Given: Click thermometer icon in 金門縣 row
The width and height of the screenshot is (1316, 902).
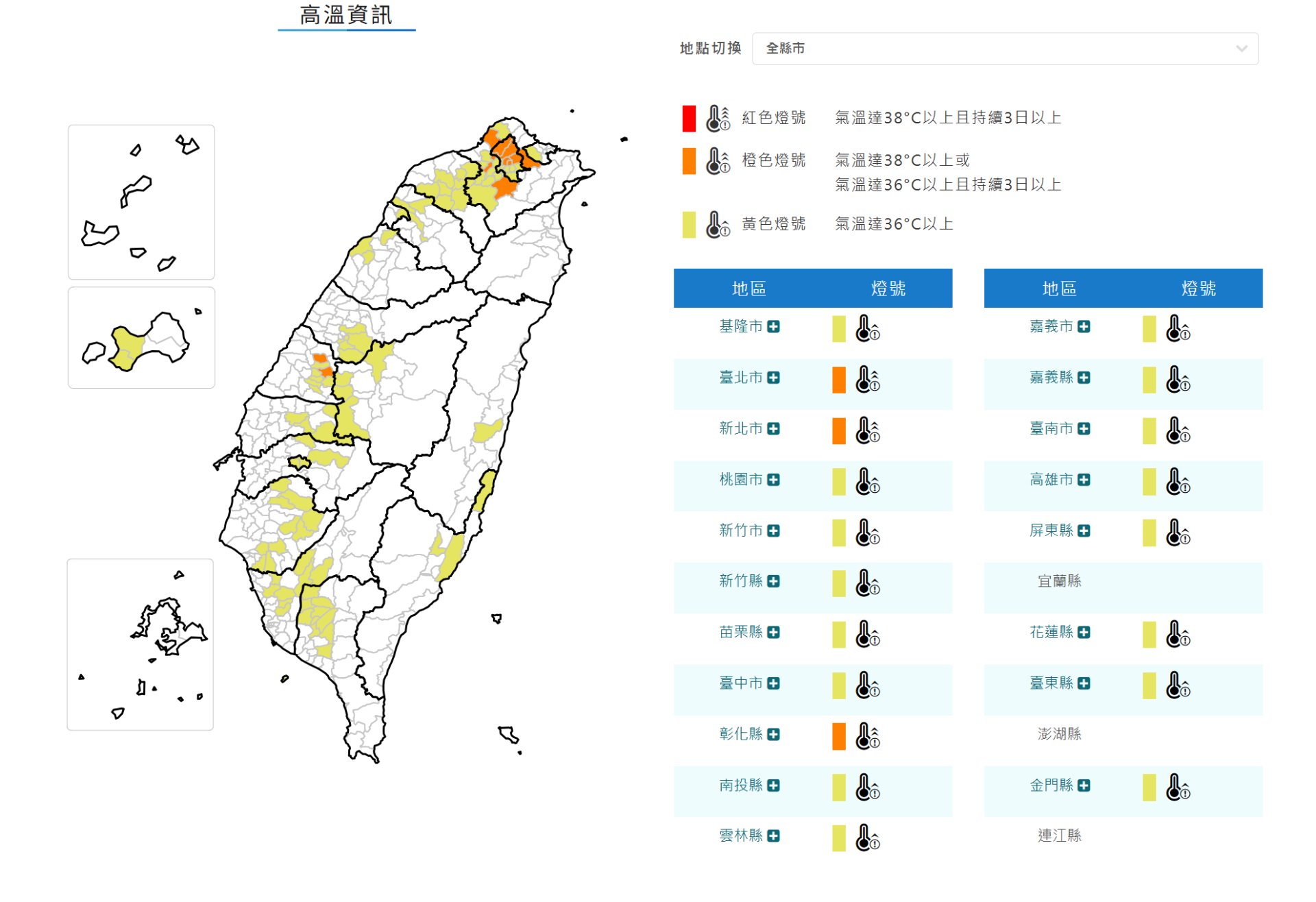Looking at the screenshot, I should pos(1178,787).
